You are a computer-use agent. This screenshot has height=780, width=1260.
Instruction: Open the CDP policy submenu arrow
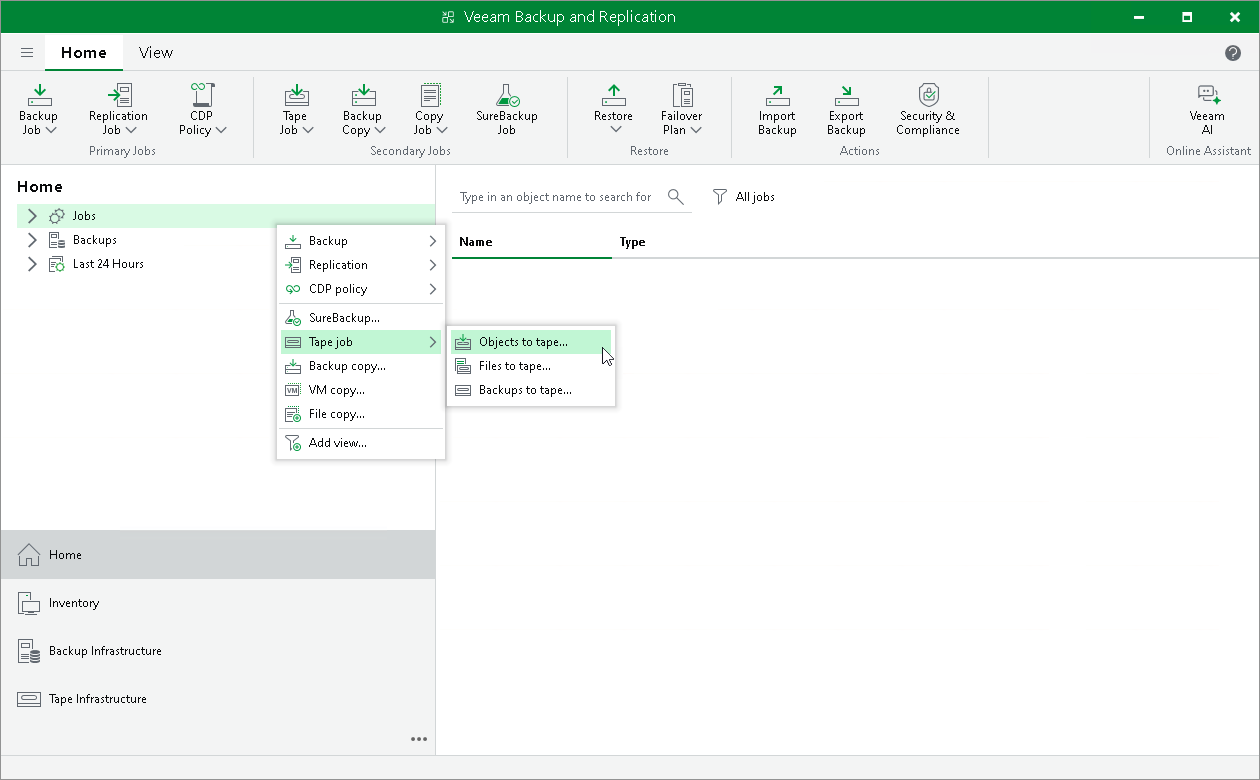(x=433, y=289)
